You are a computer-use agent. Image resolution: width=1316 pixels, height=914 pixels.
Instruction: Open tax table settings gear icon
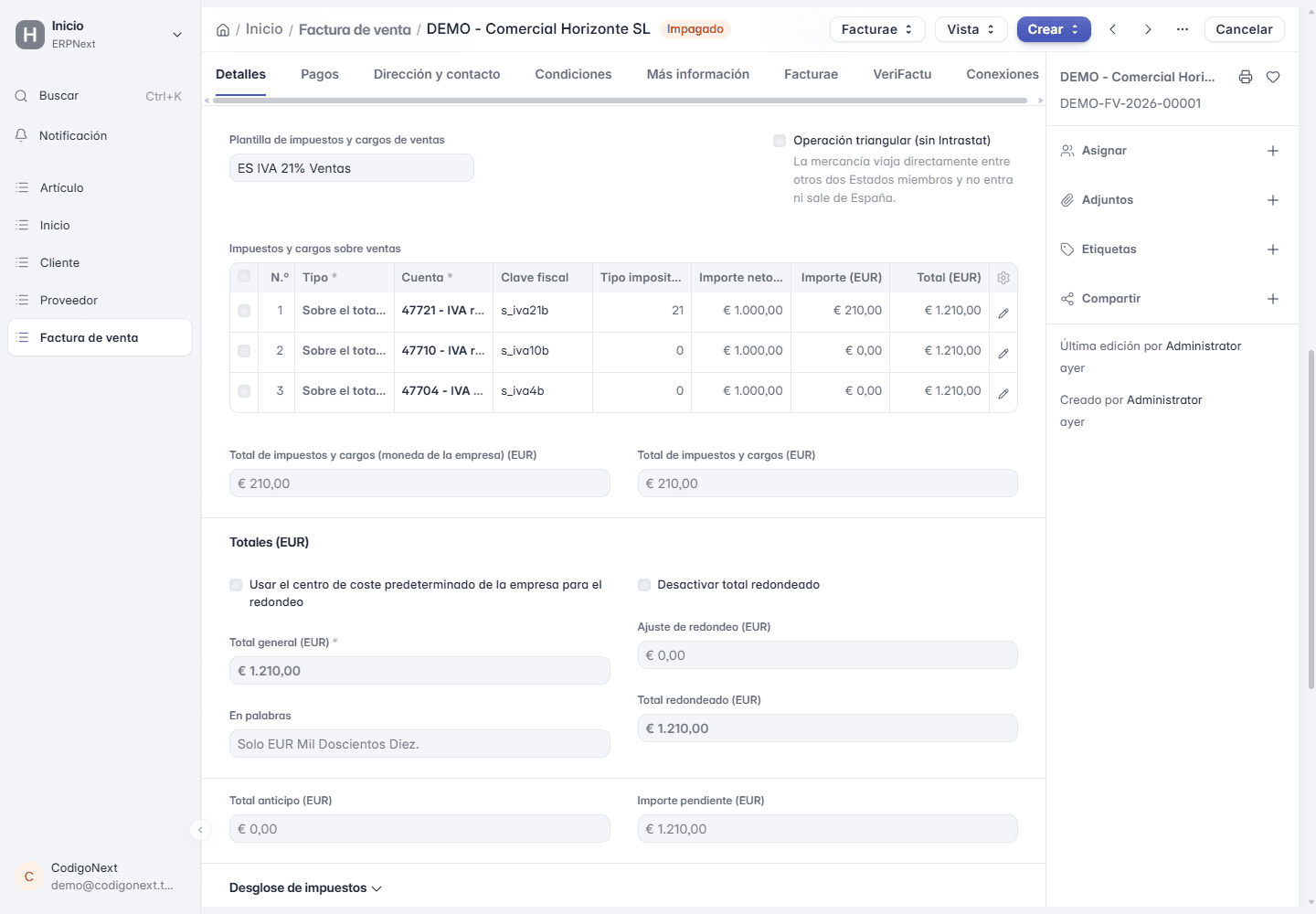[1003, 278]
